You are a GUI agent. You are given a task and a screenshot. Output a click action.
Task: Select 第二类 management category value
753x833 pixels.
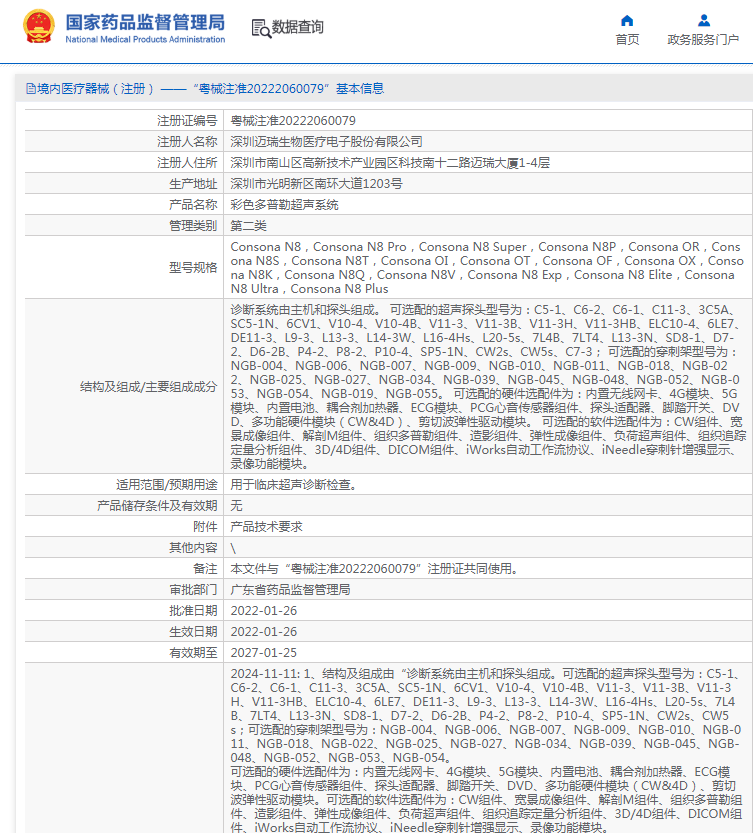248,226
